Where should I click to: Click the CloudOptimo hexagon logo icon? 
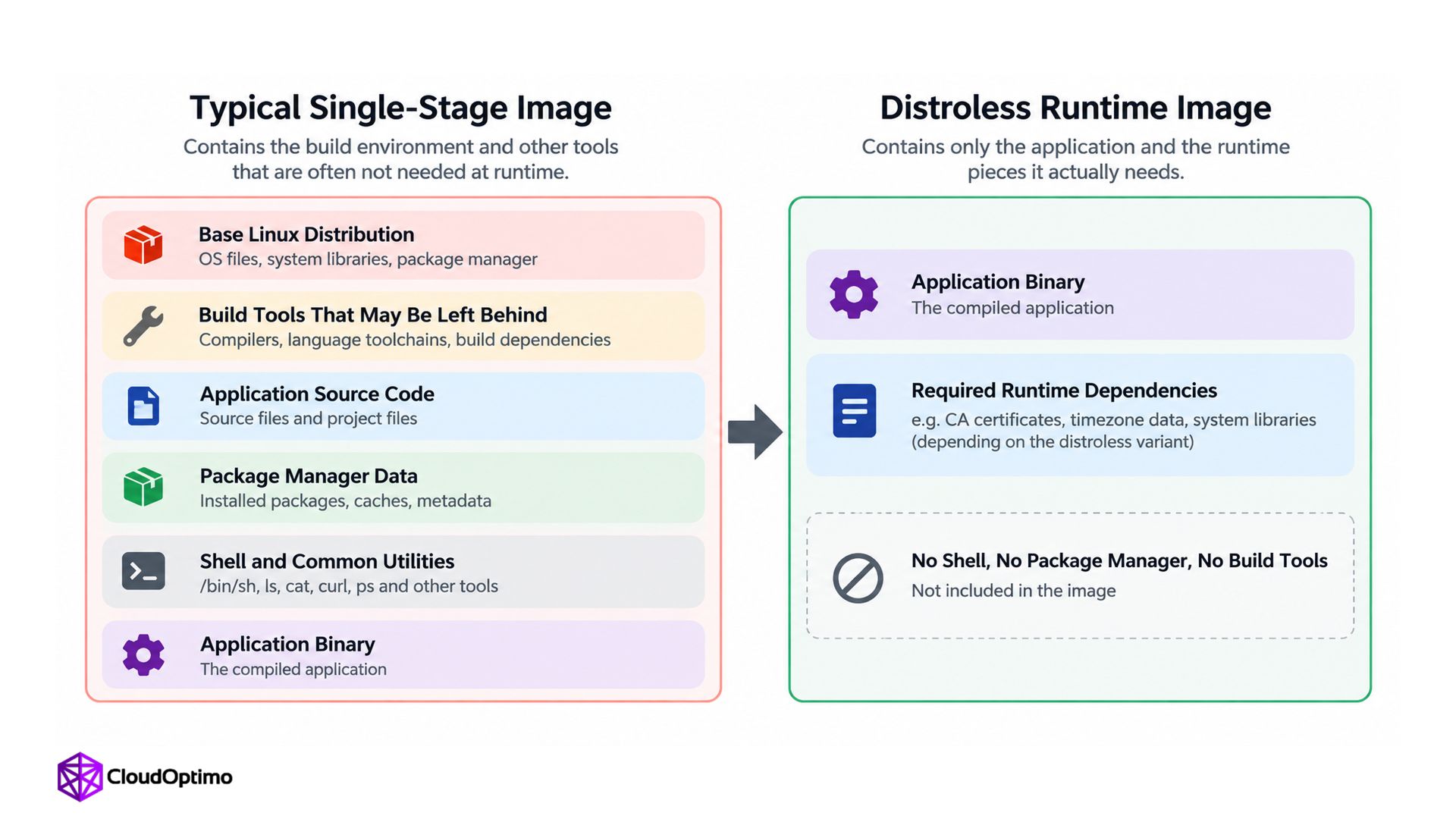pyautogui.click(x=80, y=777)
